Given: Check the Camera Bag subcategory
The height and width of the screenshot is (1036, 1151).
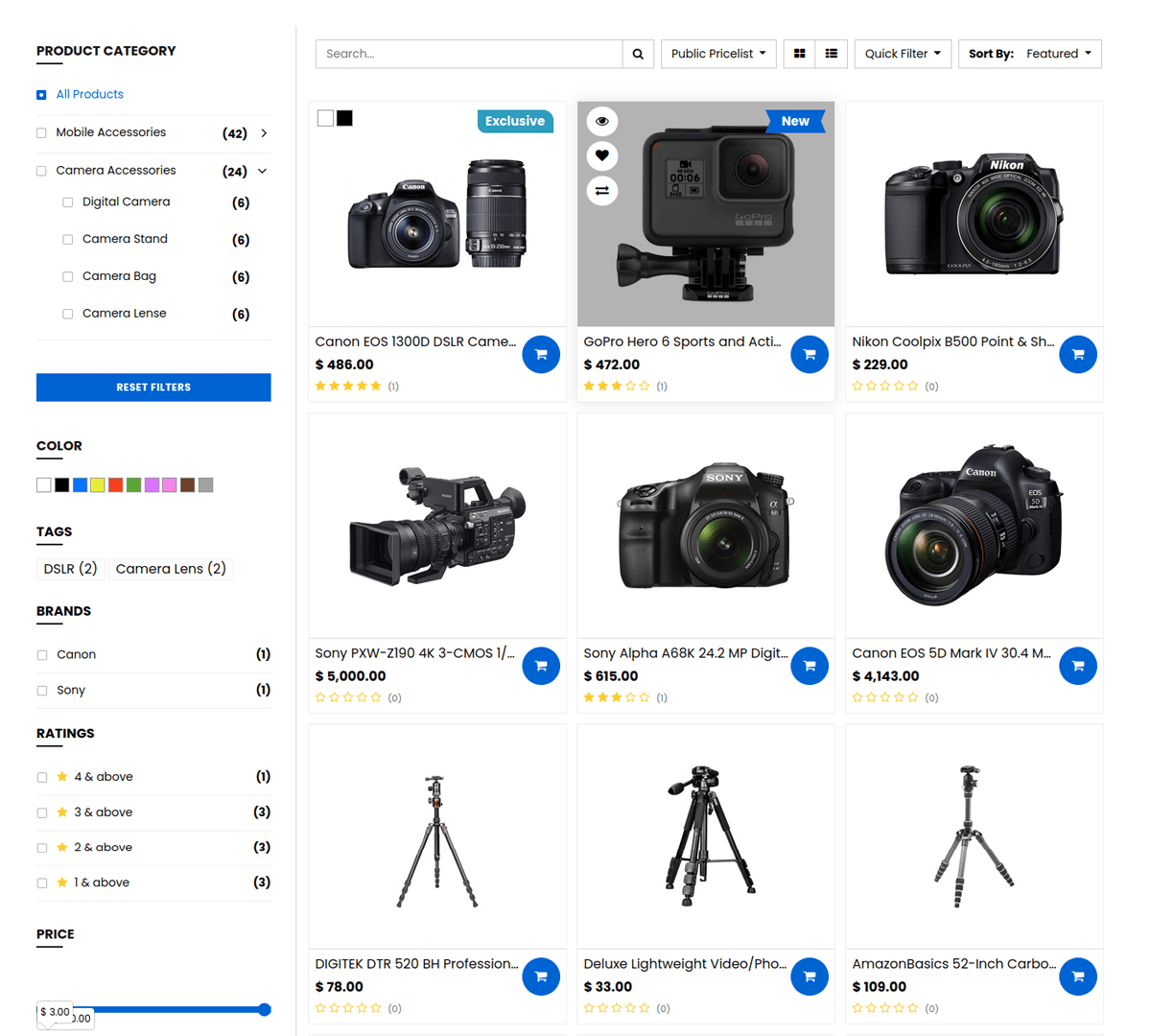Looking at the screenshot, I should click(68, 277).
